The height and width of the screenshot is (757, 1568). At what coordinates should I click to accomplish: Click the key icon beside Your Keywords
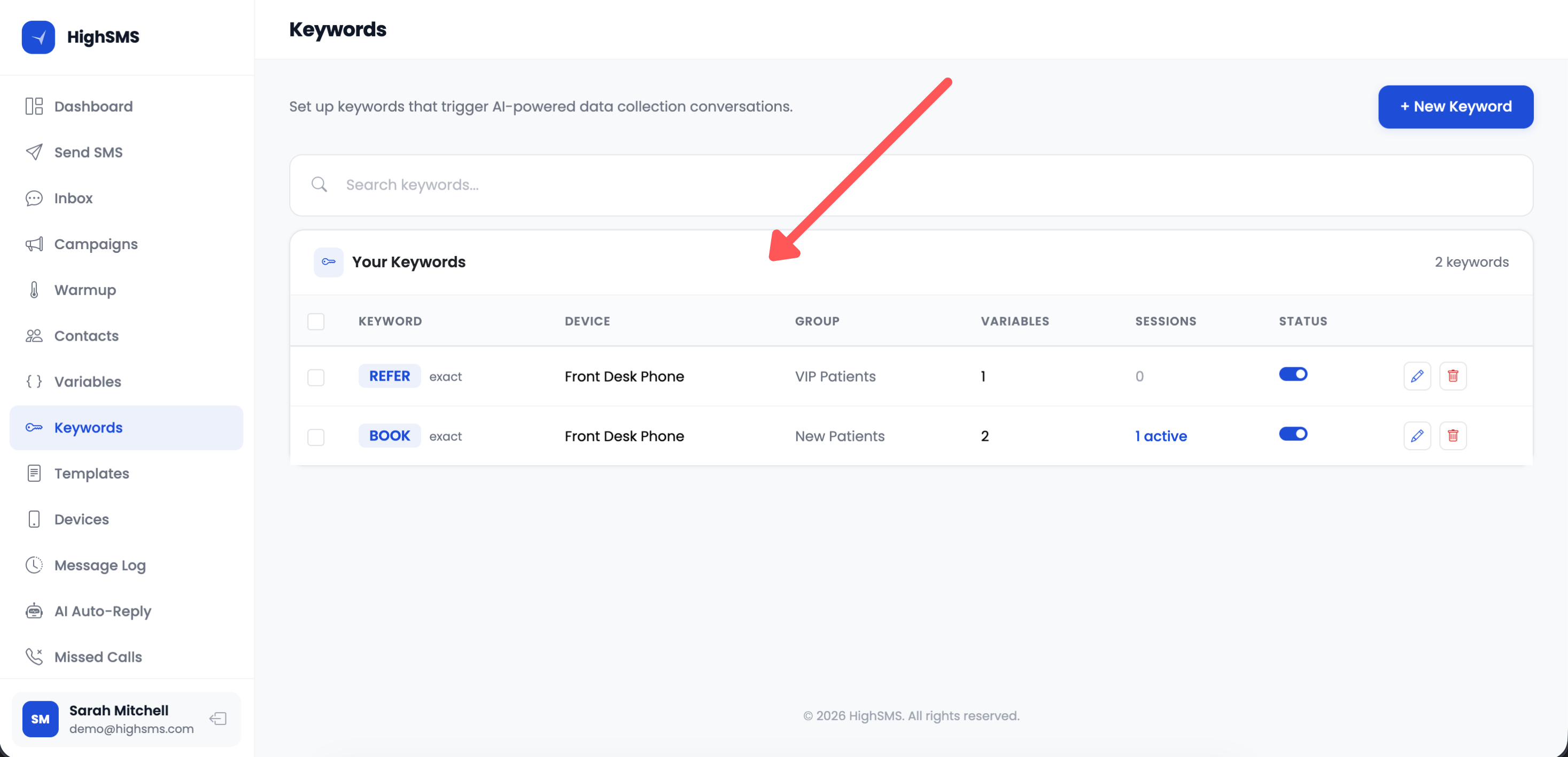329,262
